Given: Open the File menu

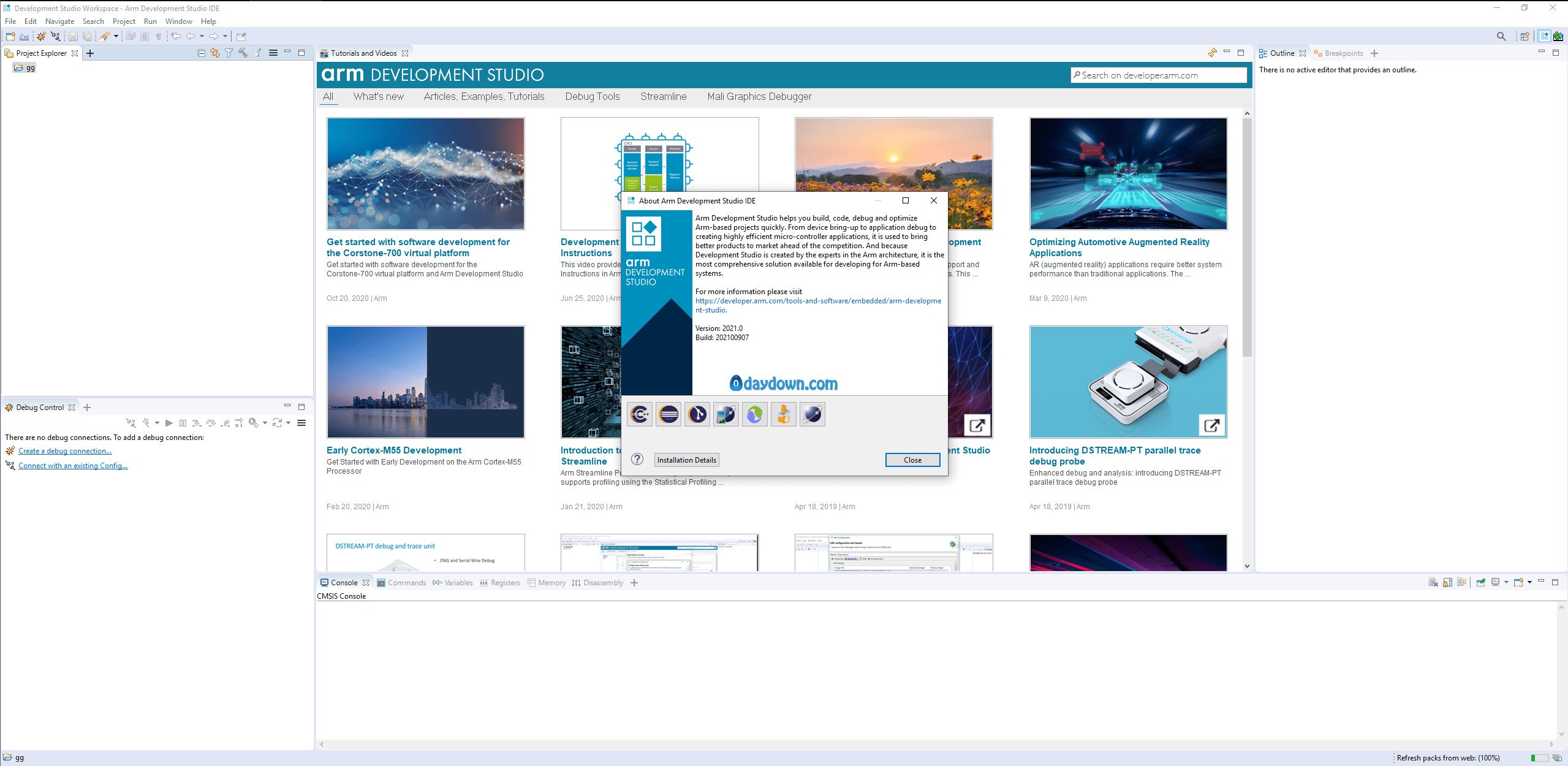Looking at the screenshot, I should [x=10, y=21].
